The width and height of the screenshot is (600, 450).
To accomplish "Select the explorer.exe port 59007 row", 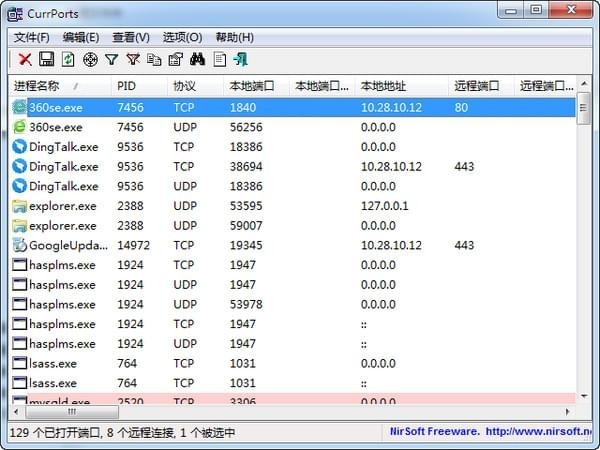I will pyautogui.click(x=293, y=226).
